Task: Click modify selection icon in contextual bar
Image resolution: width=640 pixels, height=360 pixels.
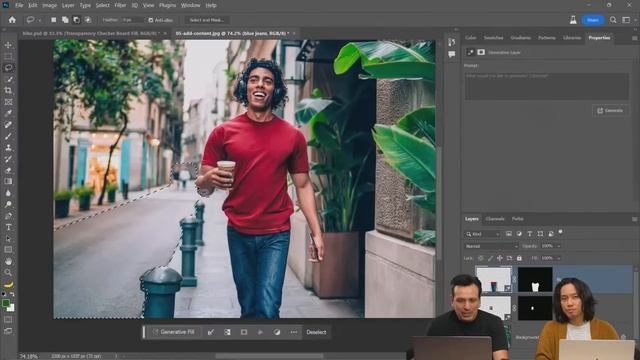Action: point(211,332)
